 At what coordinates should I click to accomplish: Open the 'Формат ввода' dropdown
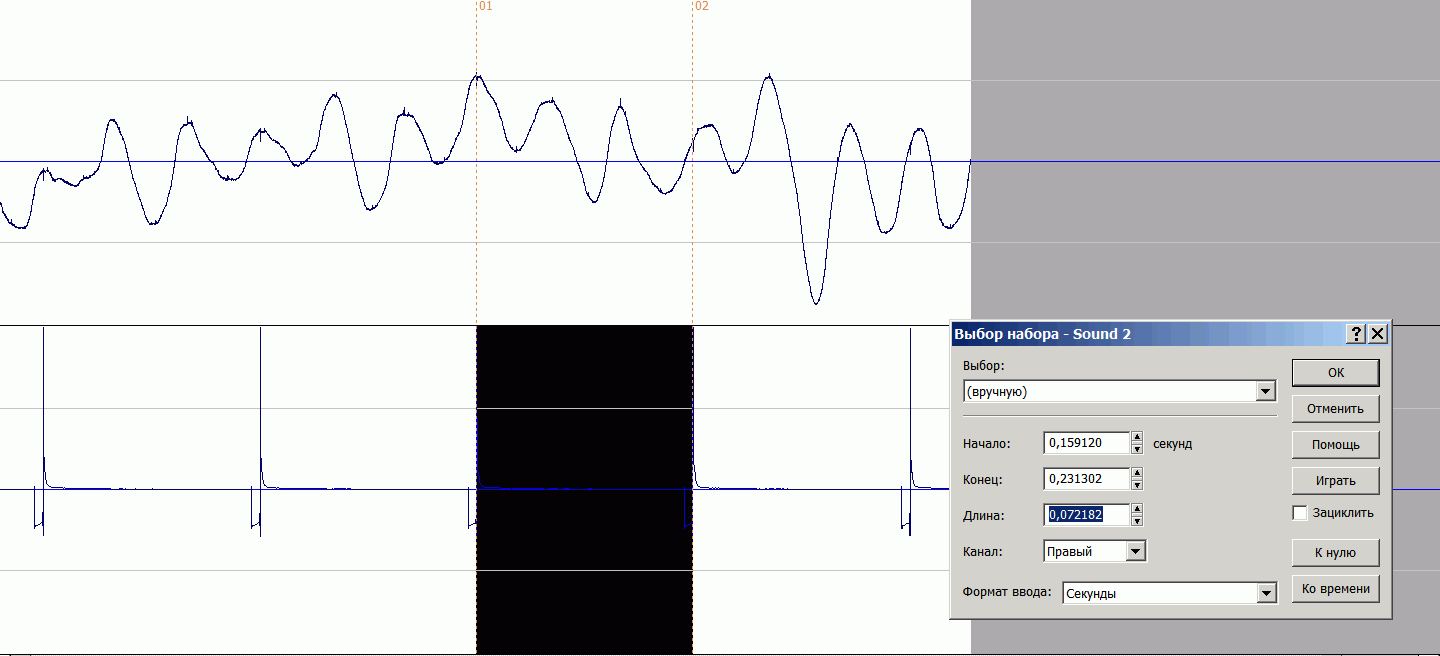[1266, 593]
